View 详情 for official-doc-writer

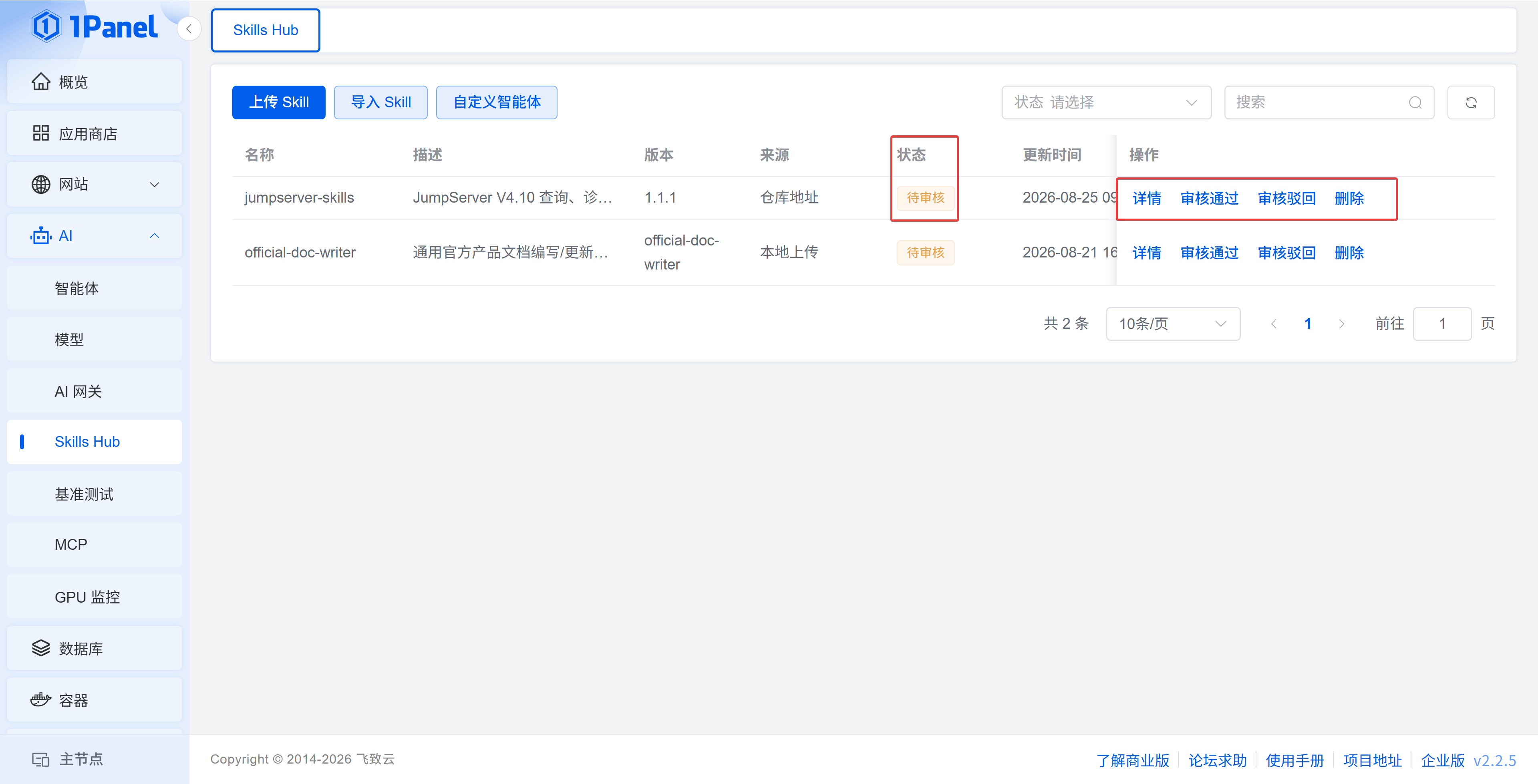pos(1146,253)
